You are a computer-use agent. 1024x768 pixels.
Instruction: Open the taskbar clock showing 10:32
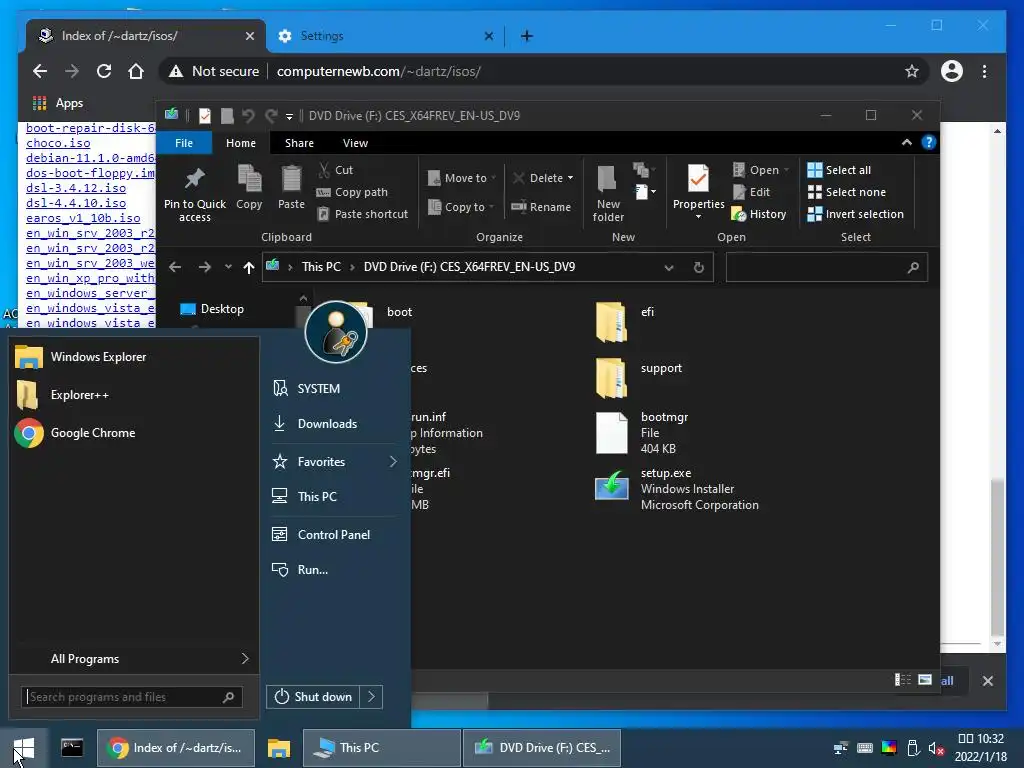[x=980, y=748]
